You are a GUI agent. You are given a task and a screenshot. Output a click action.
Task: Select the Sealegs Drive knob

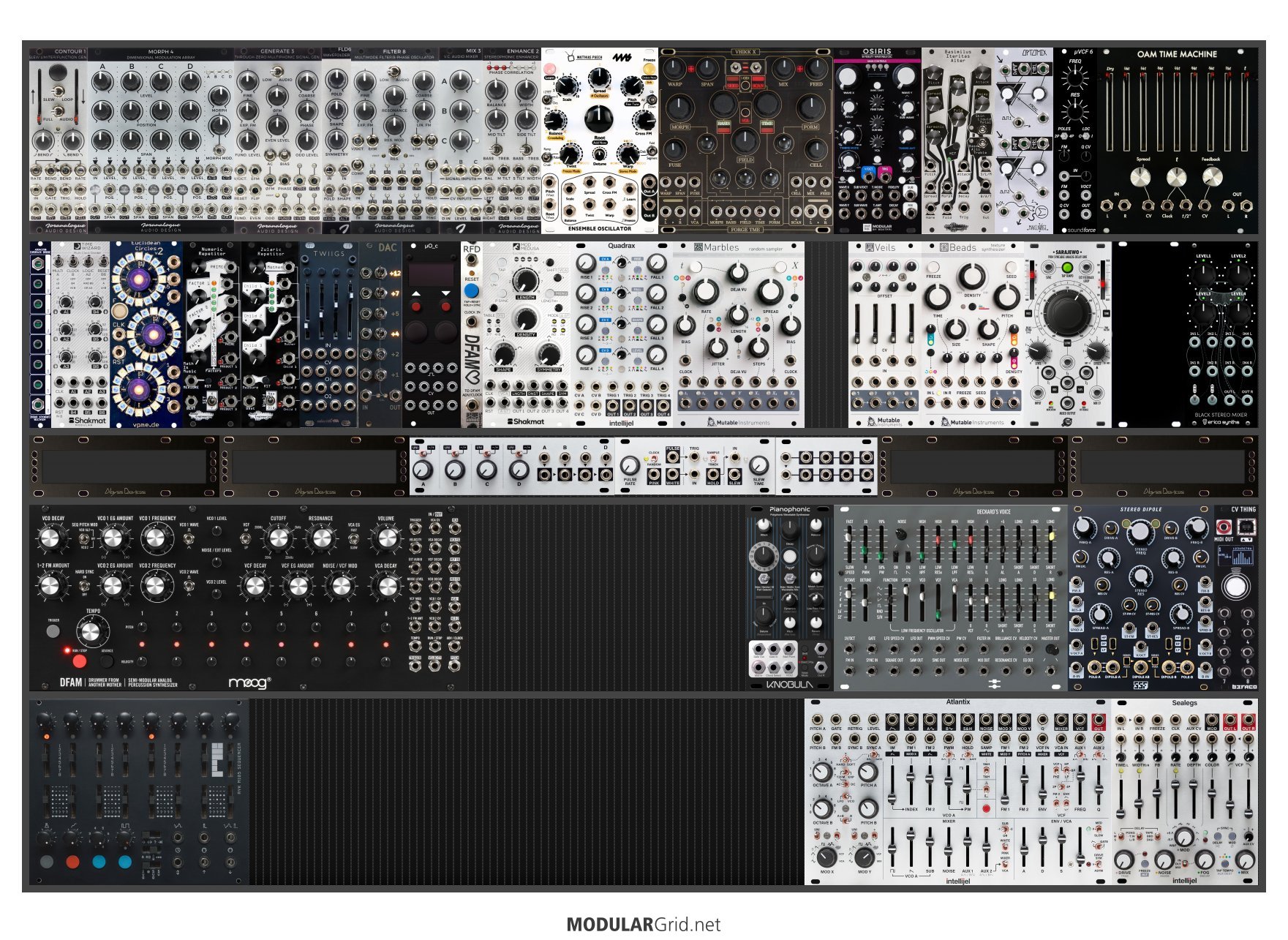[1124, 859]
